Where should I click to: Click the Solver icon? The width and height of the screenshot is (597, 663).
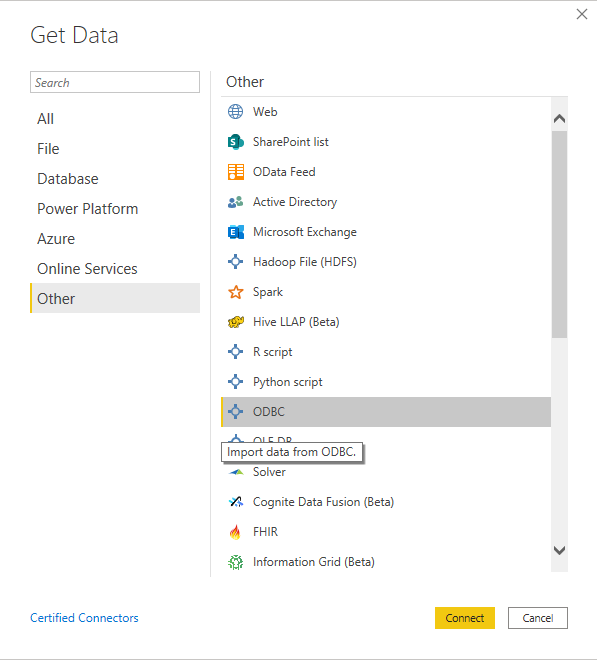236,472
